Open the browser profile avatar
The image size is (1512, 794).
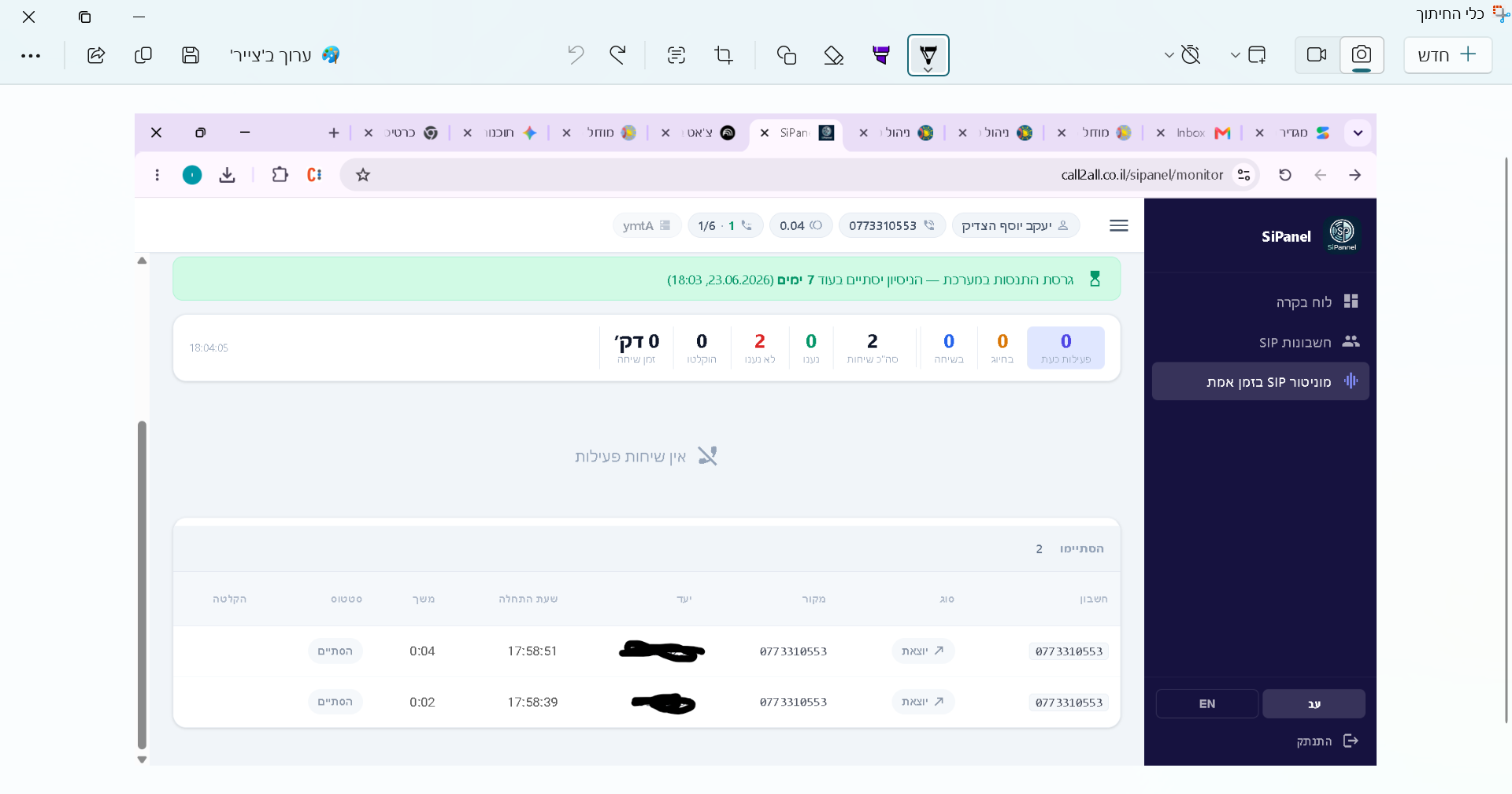point(192,175)
